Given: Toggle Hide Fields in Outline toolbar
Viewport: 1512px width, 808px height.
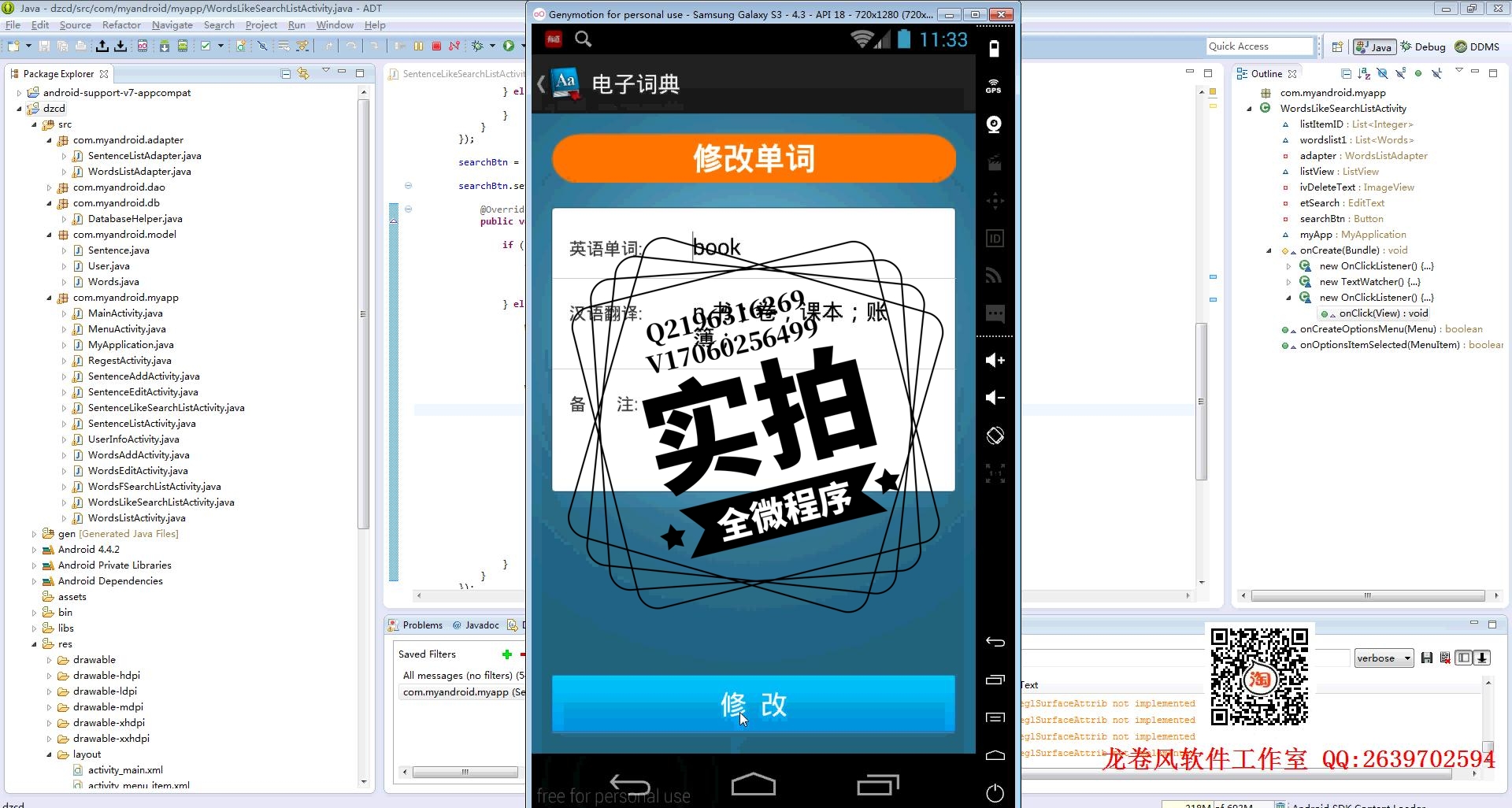Looking at the screenshot, I should tap(1382, 73).
